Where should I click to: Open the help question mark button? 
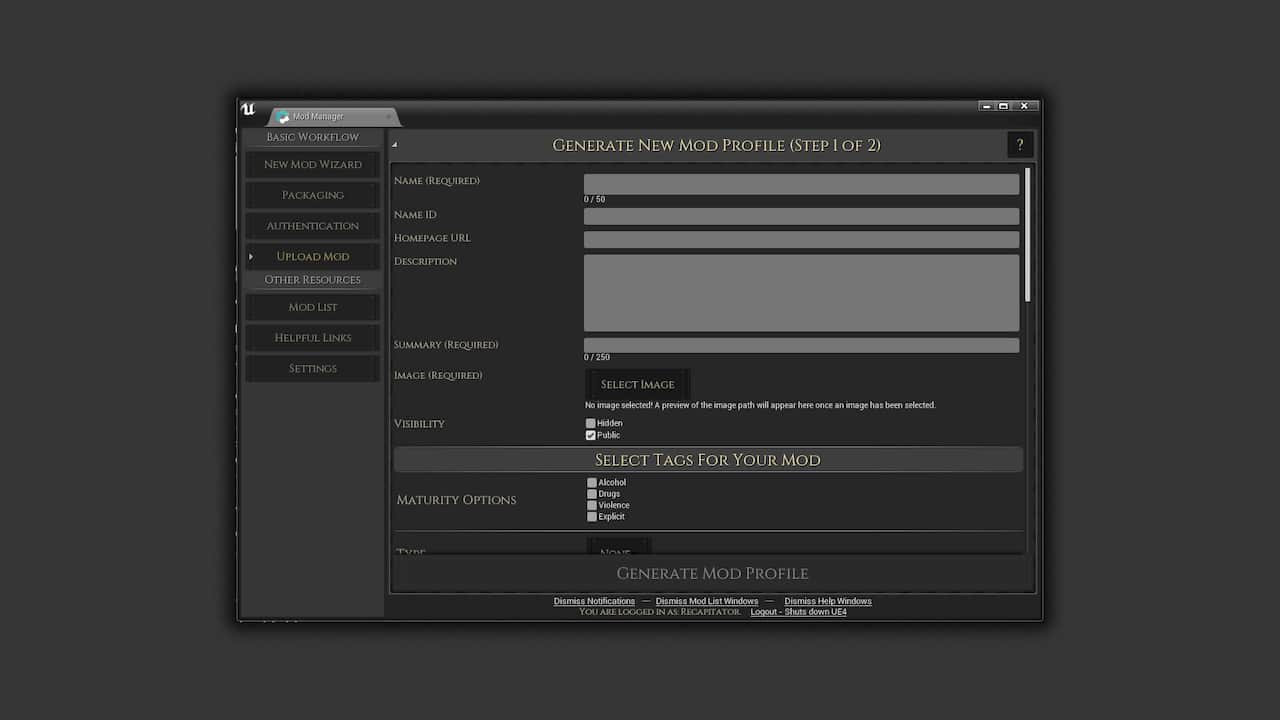pyautogui.click(x=1020, y=145)
